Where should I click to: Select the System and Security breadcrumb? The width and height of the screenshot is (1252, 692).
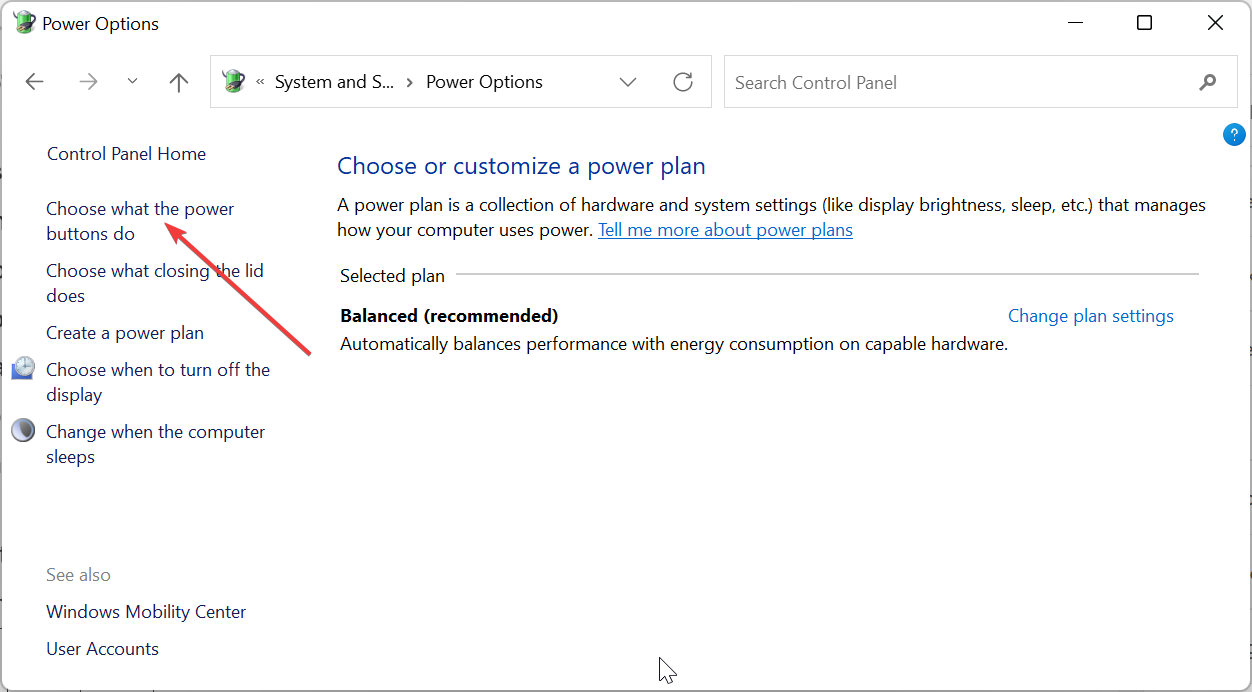pyautogui.click(x=335, y=82)
